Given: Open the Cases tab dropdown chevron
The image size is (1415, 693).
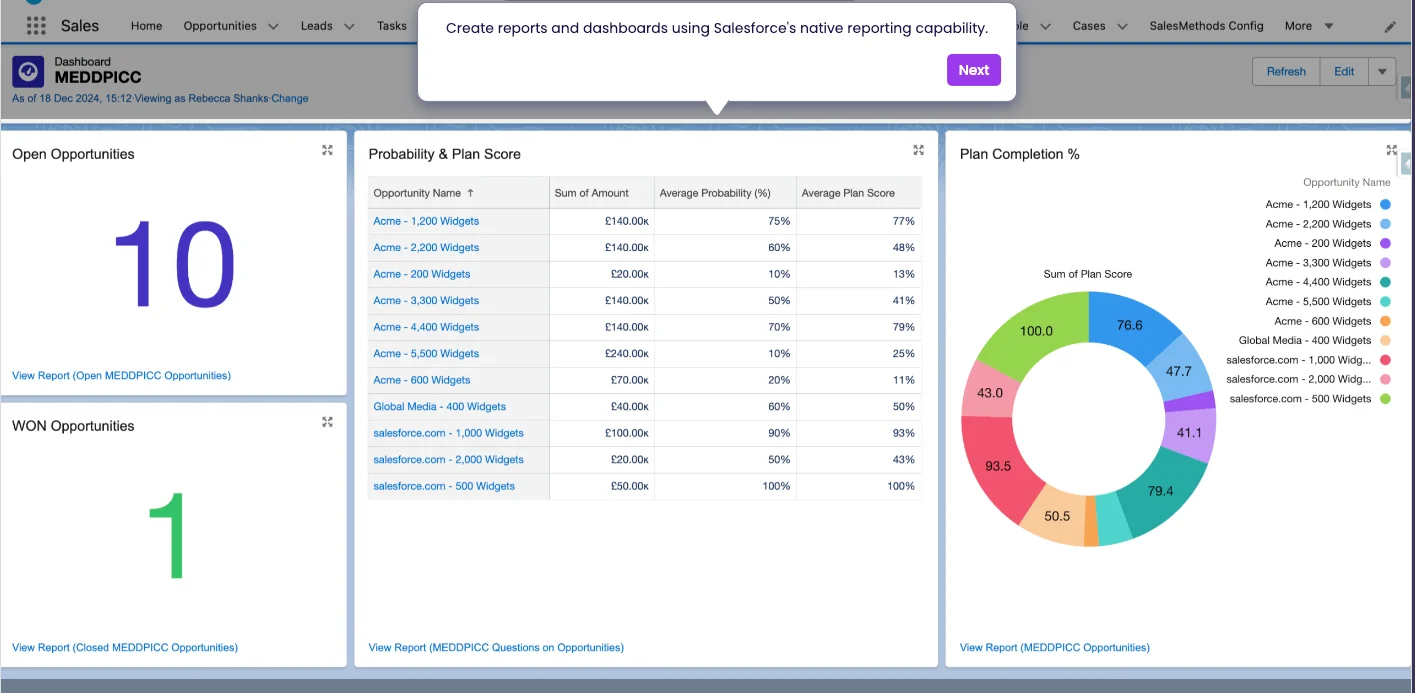Looking at the screenshot, I should click(1122, 27).
